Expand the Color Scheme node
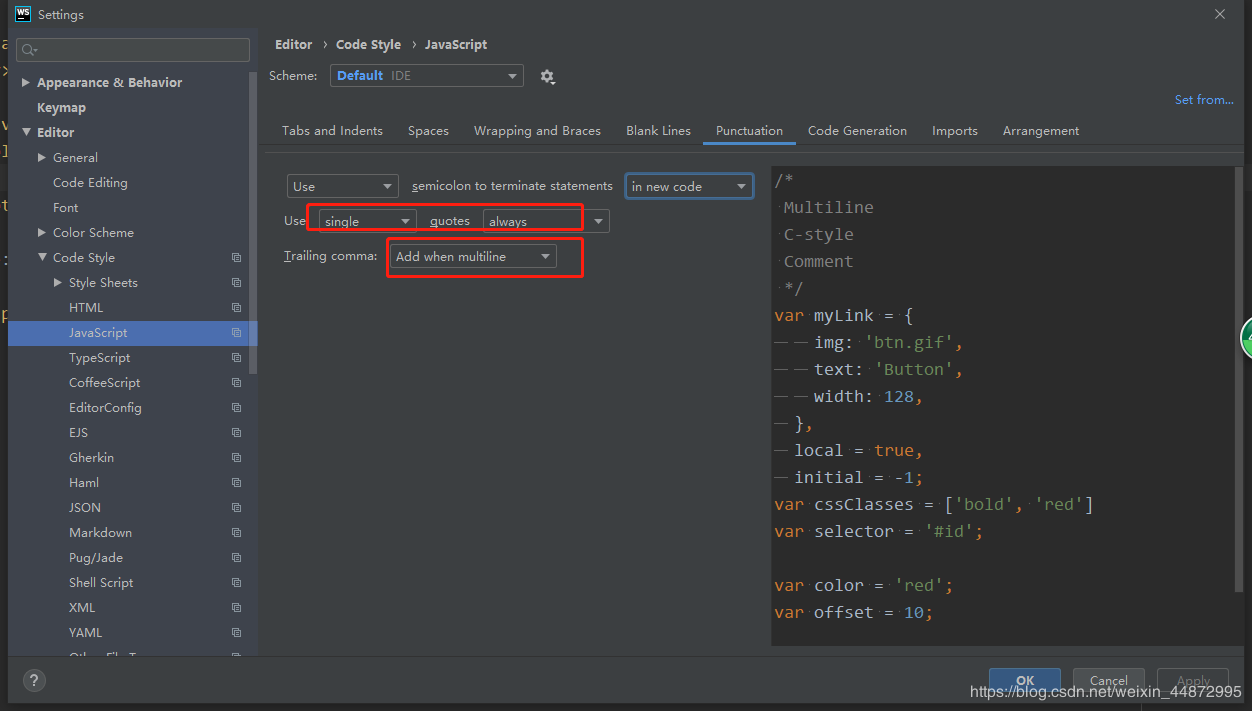Image resolution: width=1252 pixels, height=711 pixels. [x=42, y=233]
